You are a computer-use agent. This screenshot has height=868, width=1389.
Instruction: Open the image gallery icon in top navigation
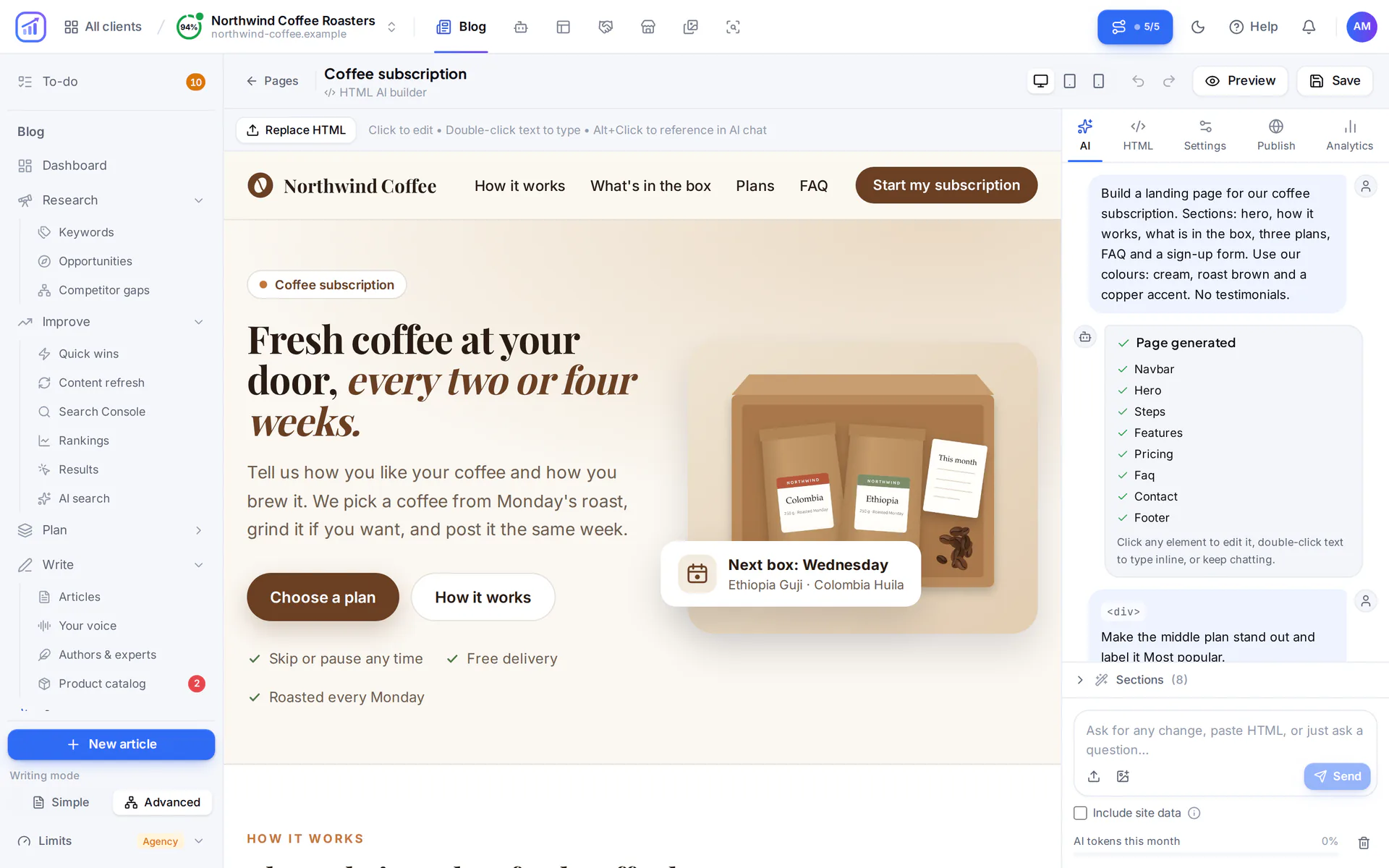pyautogui.click(x=691, y=27)
